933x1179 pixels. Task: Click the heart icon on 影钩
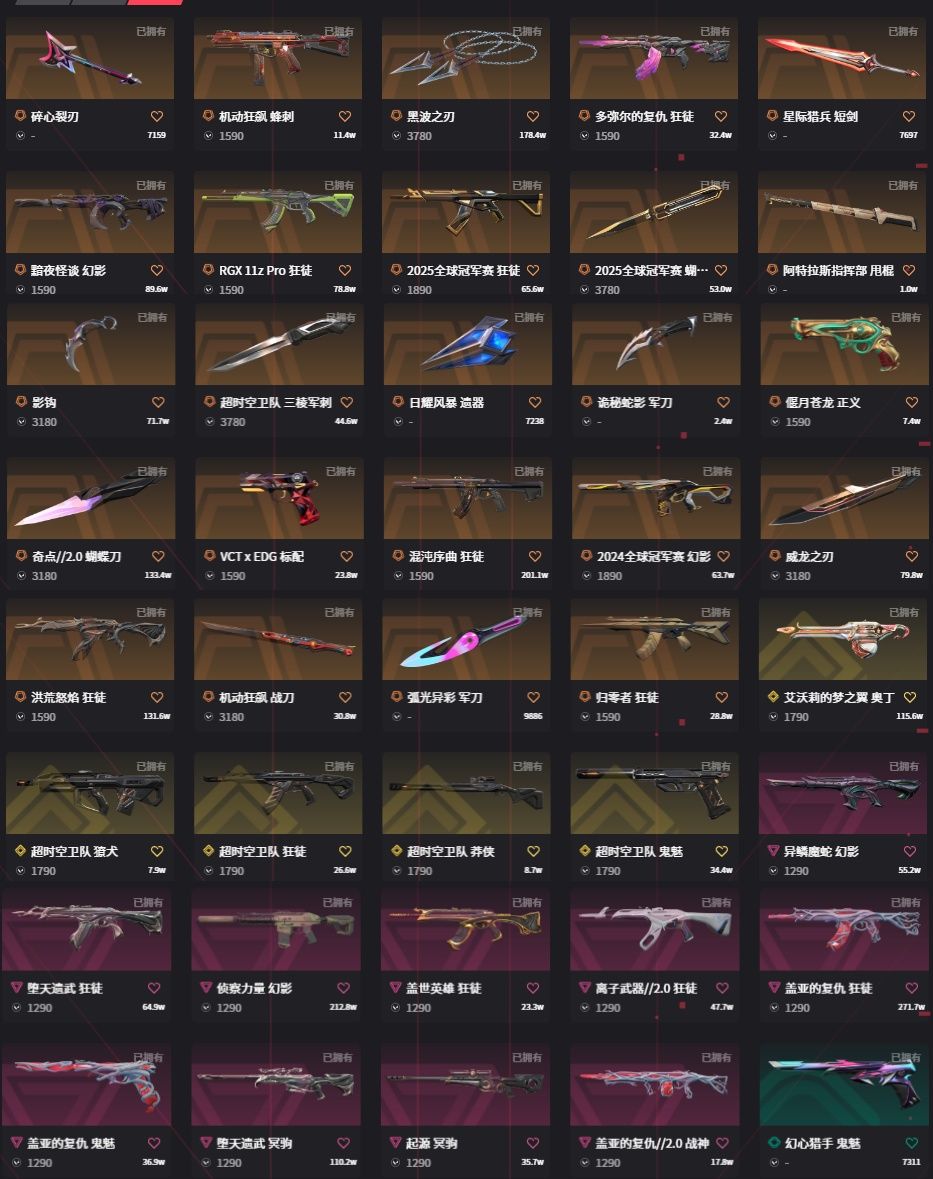point(158,402)
